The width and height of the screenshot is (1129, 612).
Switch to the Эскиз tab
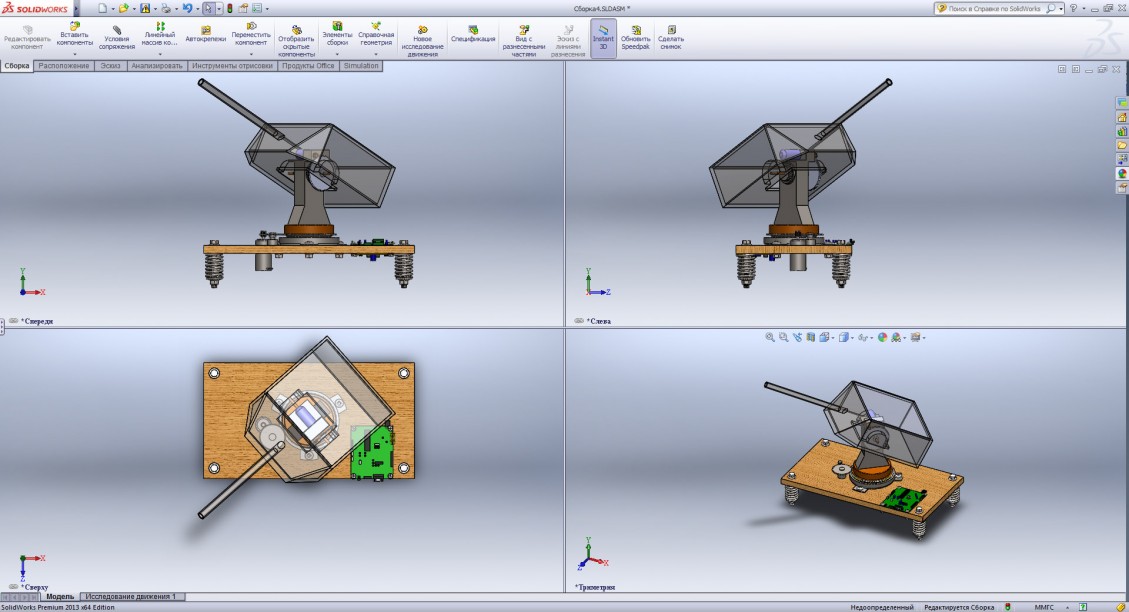point(110,66)
